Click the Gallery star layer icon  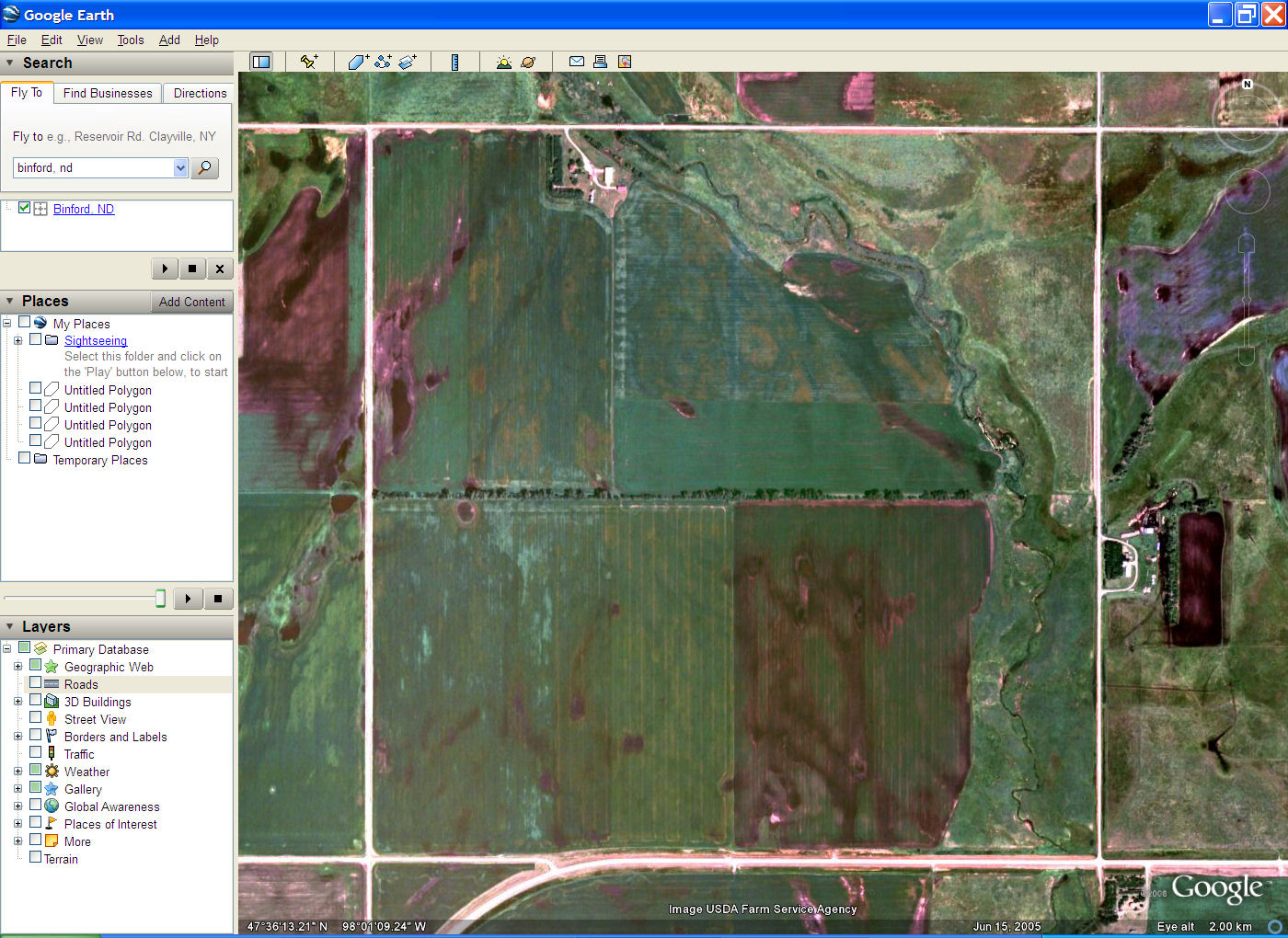coord(52,789)
